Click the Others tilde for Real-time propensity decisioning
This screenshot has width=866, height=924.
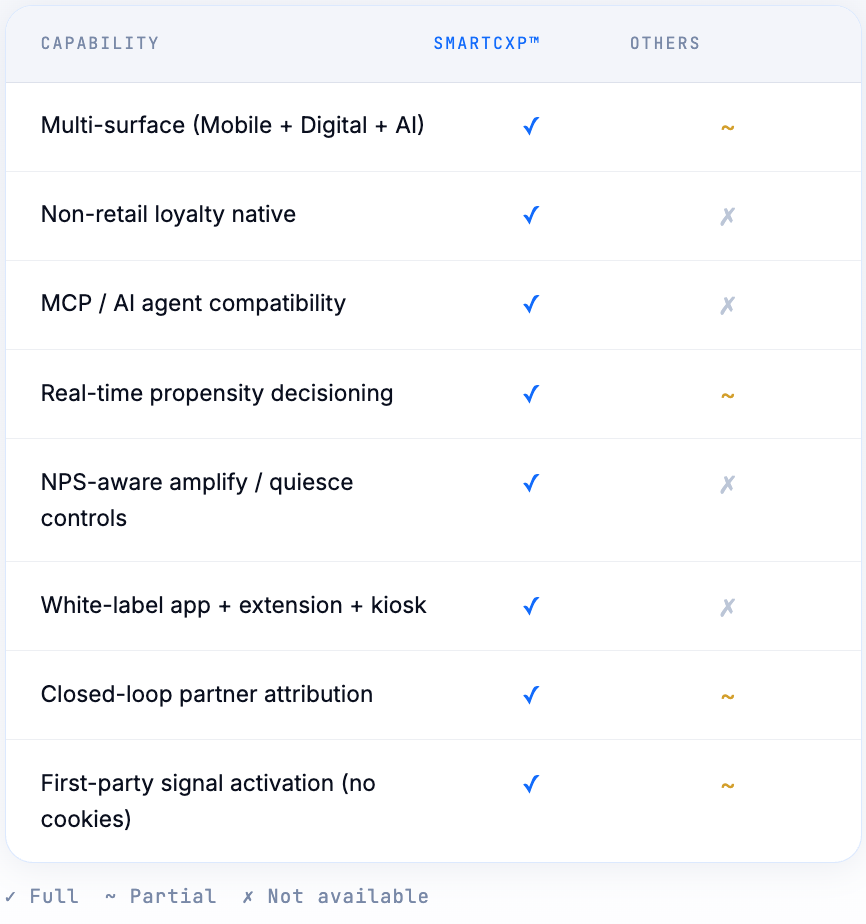point(728,395)
